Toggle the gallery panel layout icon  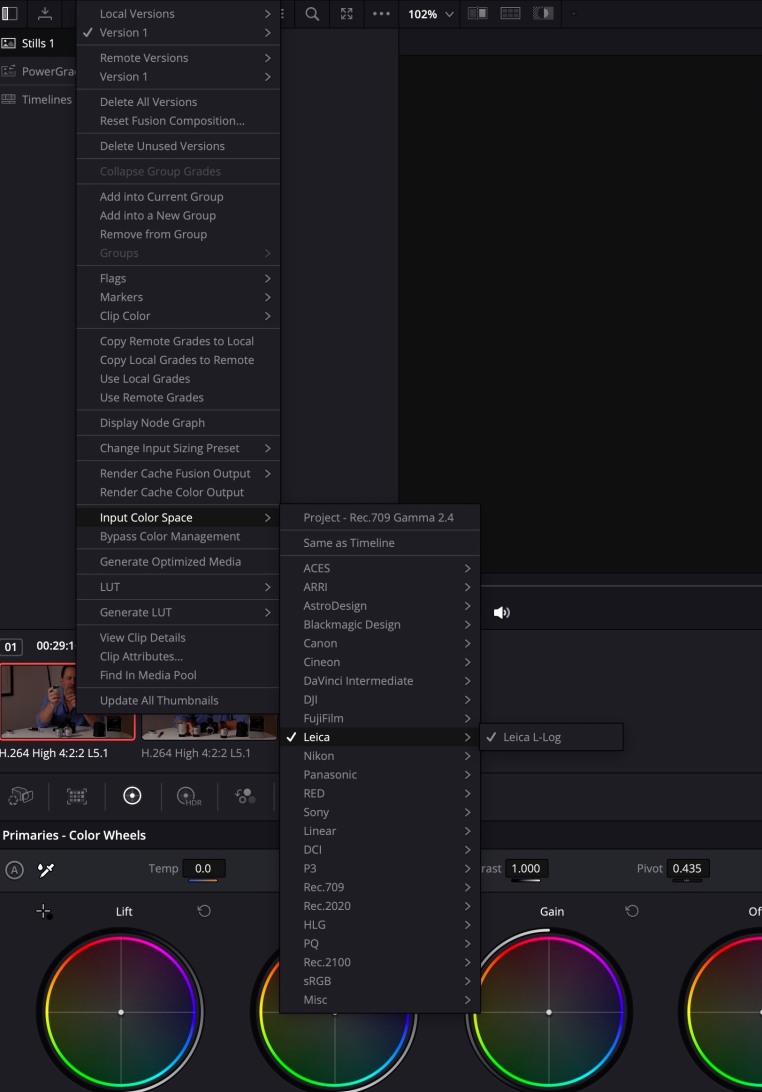pos(10,14)
